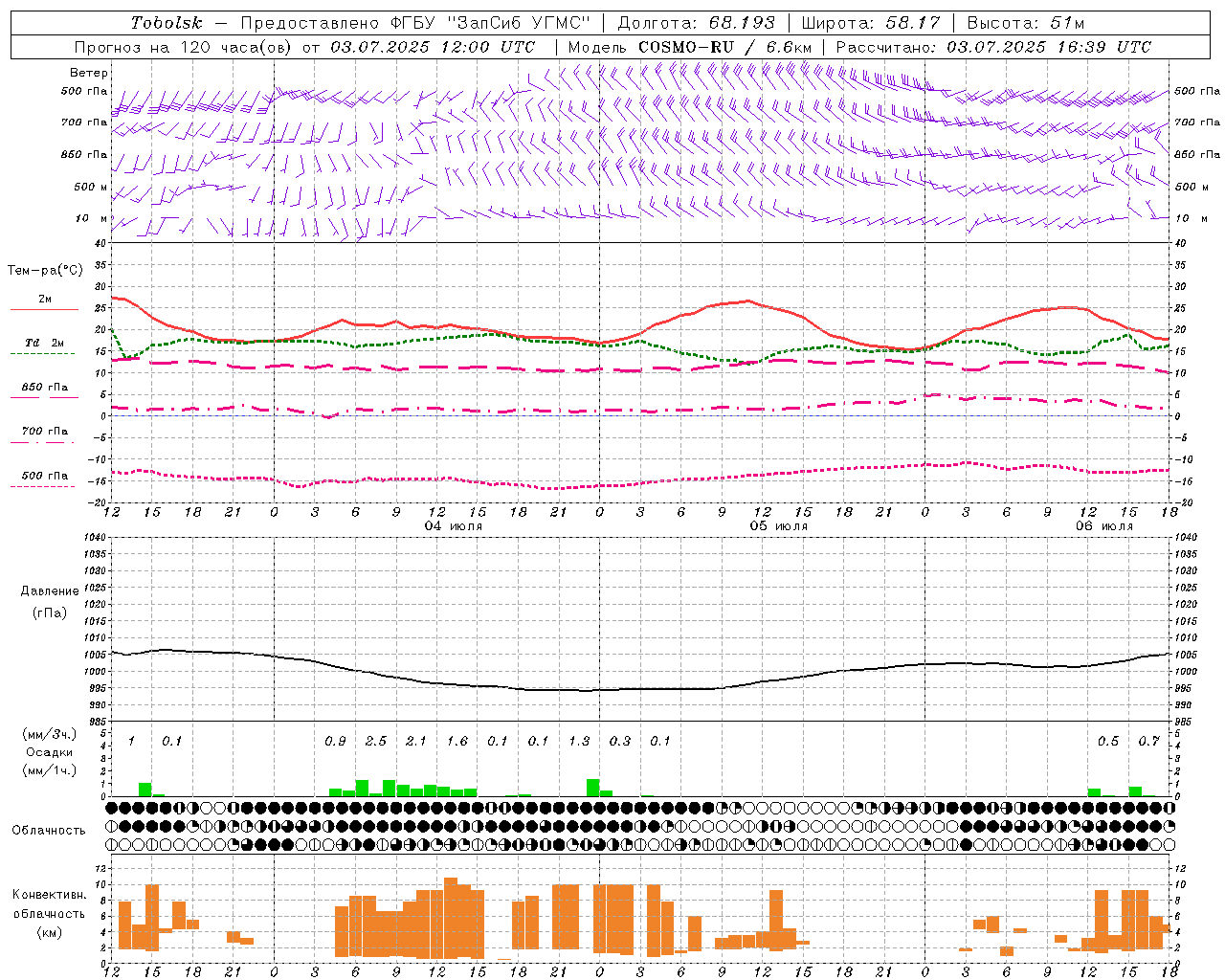Click the Tobolsk station title
Image resolution: width=1225 pixels, height=980 pixels.
(x=167, y=23)
